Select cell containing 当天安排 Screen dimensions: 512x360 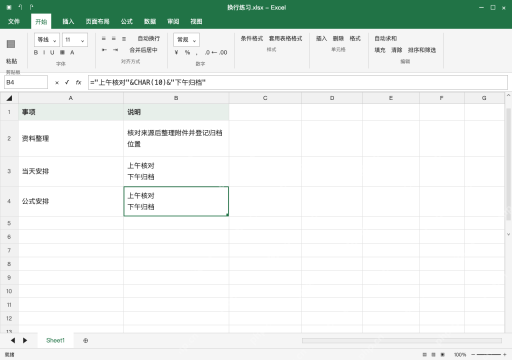(x=71, y=171)
